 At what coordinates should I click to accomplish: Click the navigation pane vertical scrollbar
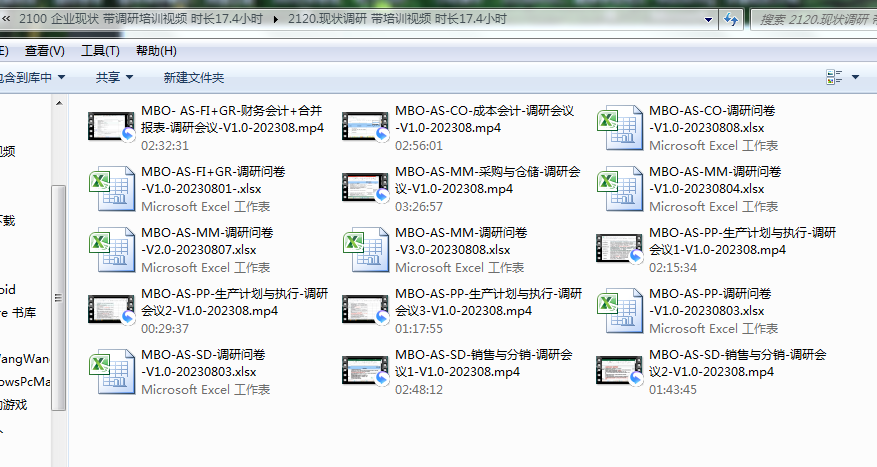(x=59, y=280)
